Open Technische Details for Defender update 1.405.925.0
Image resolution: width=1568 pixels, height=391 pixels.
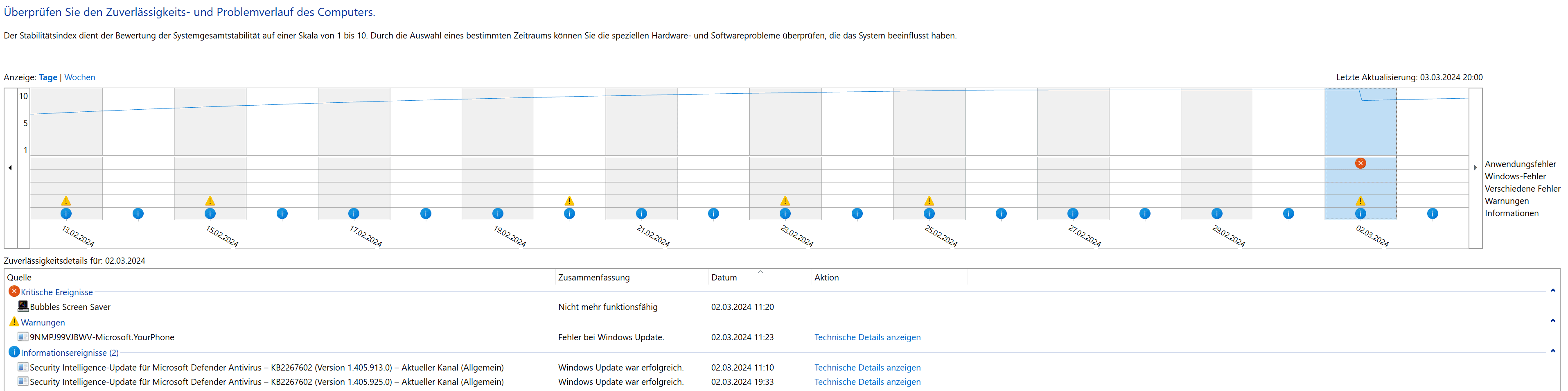(x=867, y=382)
